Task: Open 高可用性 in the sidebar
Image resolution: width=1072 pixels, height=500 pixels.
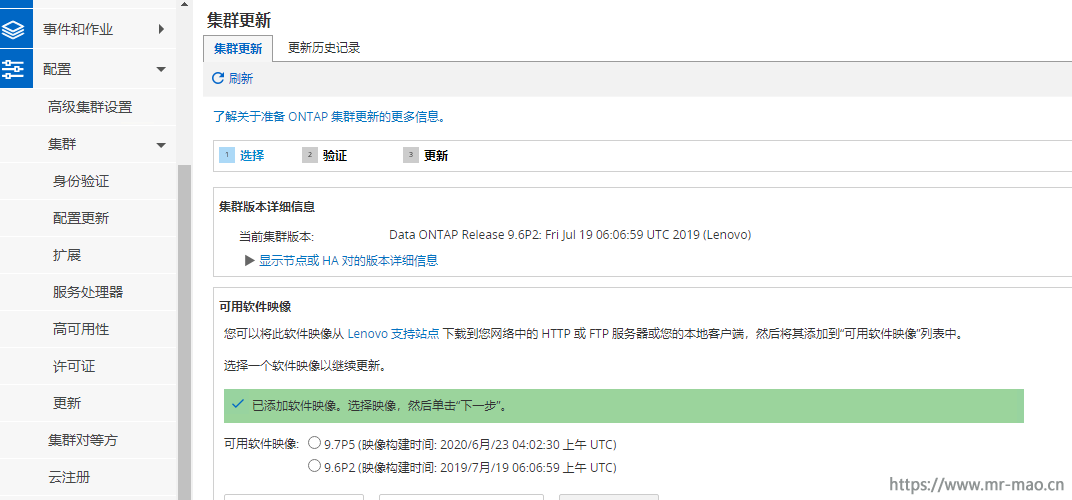Action: pos(81,330)
